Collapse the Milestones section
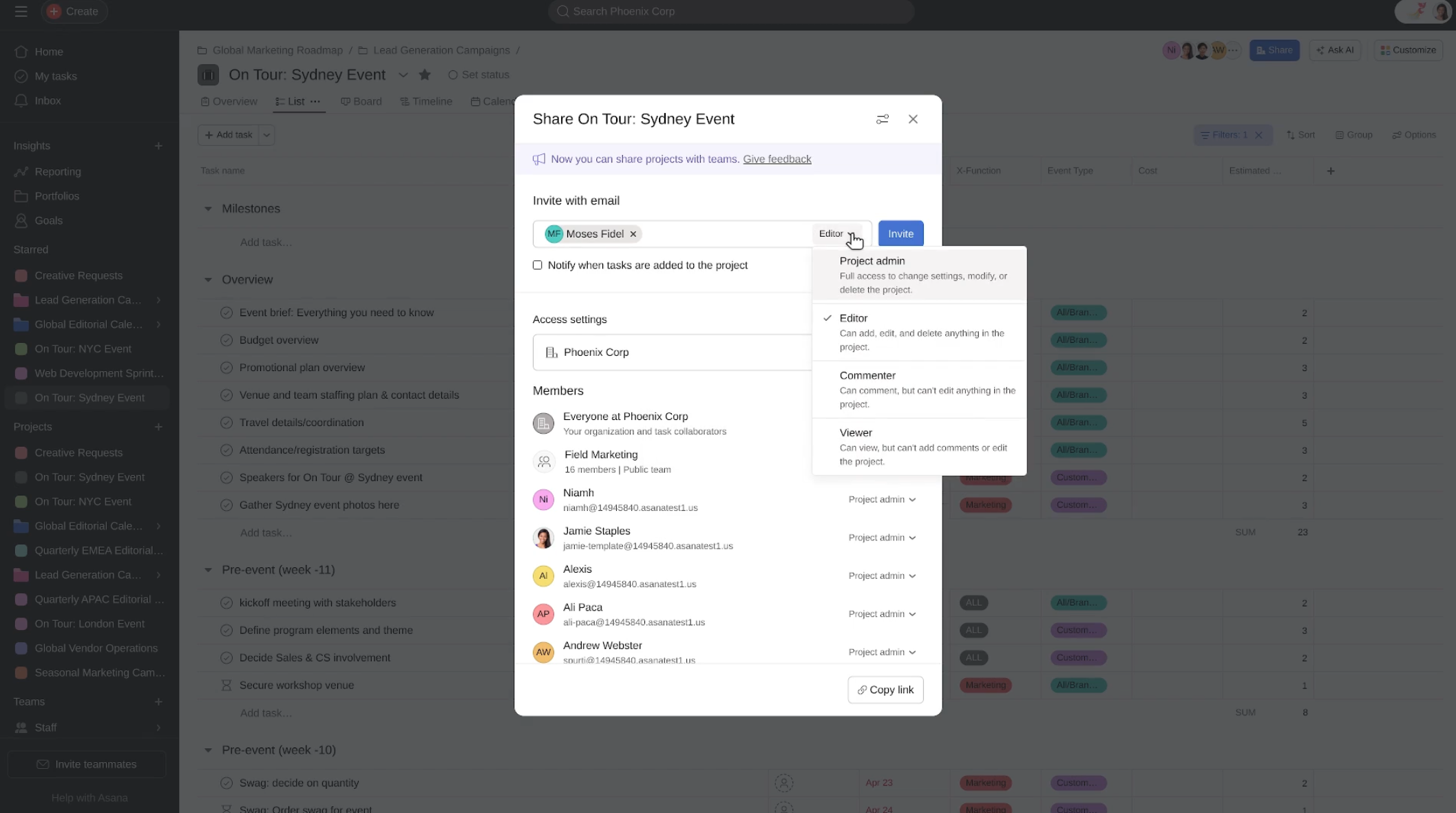This screenshot has height=813, width=1456. [x=209, y=208]
